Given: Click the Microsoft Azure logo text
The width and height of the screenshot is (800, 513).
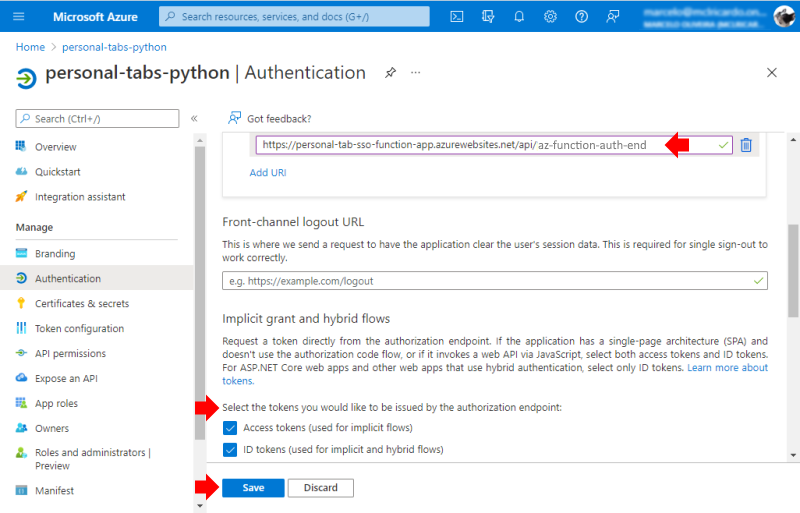Looking at the screenshot, I should [x=95, y=17].
